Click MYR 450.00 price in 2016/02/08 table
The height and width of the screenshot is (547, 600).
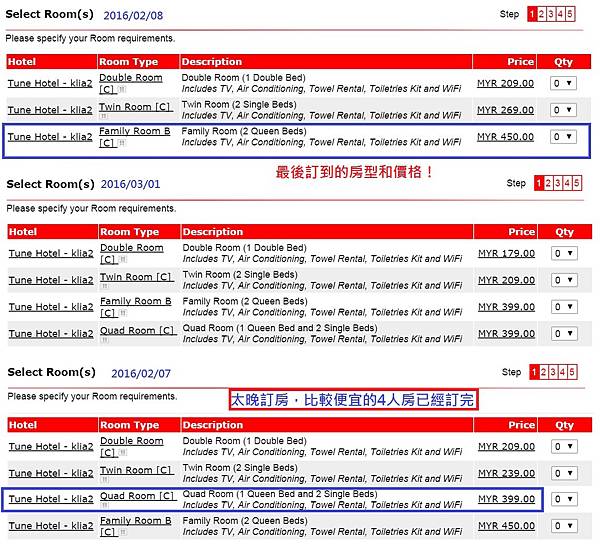pyautogui.click(x=505, y=137)
